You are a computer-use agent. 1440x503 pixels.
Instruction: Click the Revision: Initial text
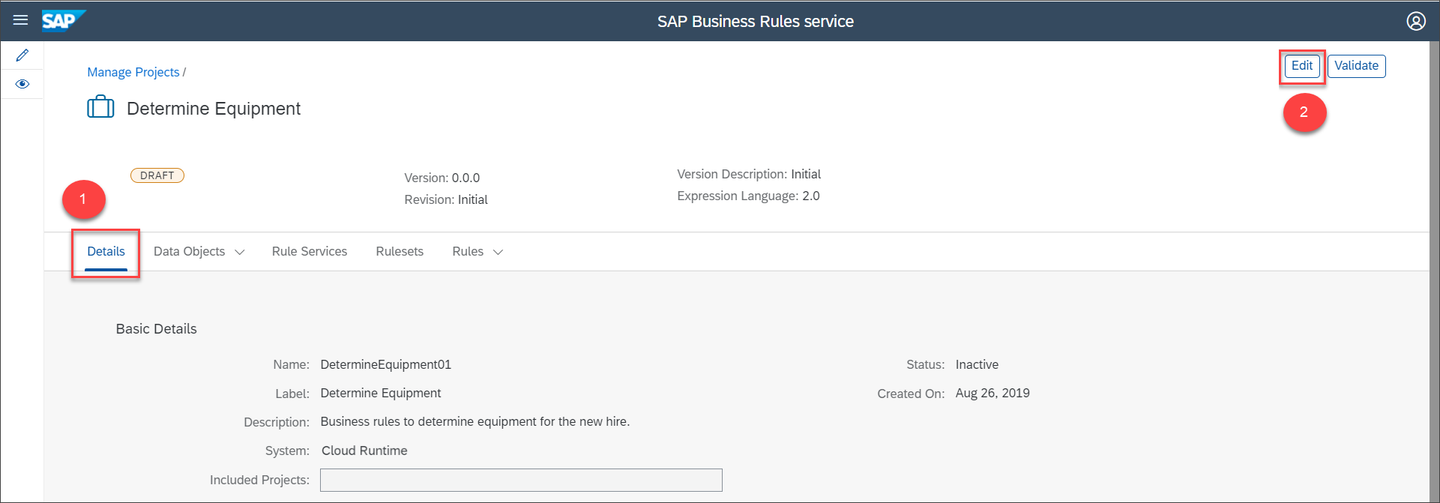(446, 200)
